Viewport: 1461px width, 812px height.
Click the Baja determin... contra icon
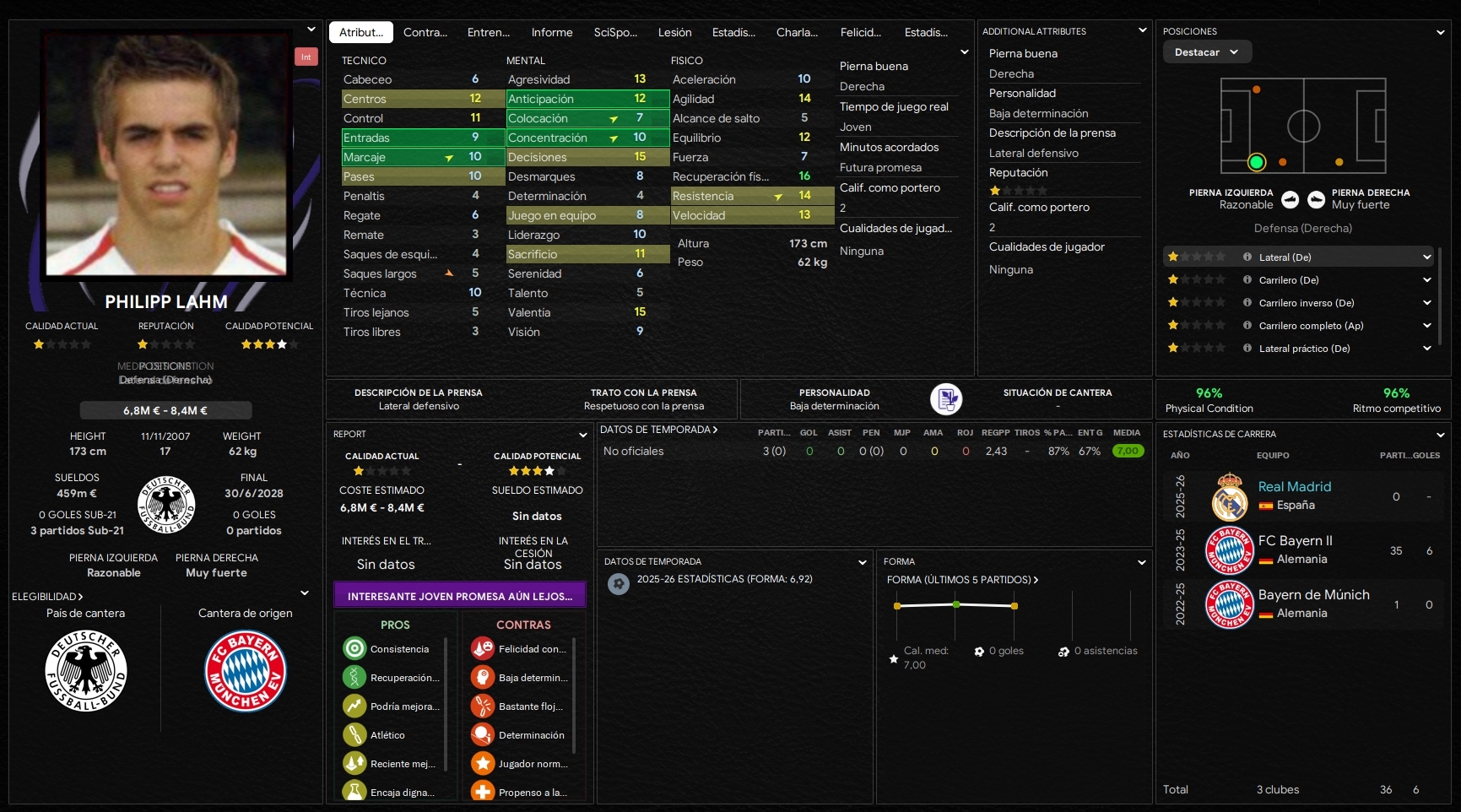click(483, 678)
